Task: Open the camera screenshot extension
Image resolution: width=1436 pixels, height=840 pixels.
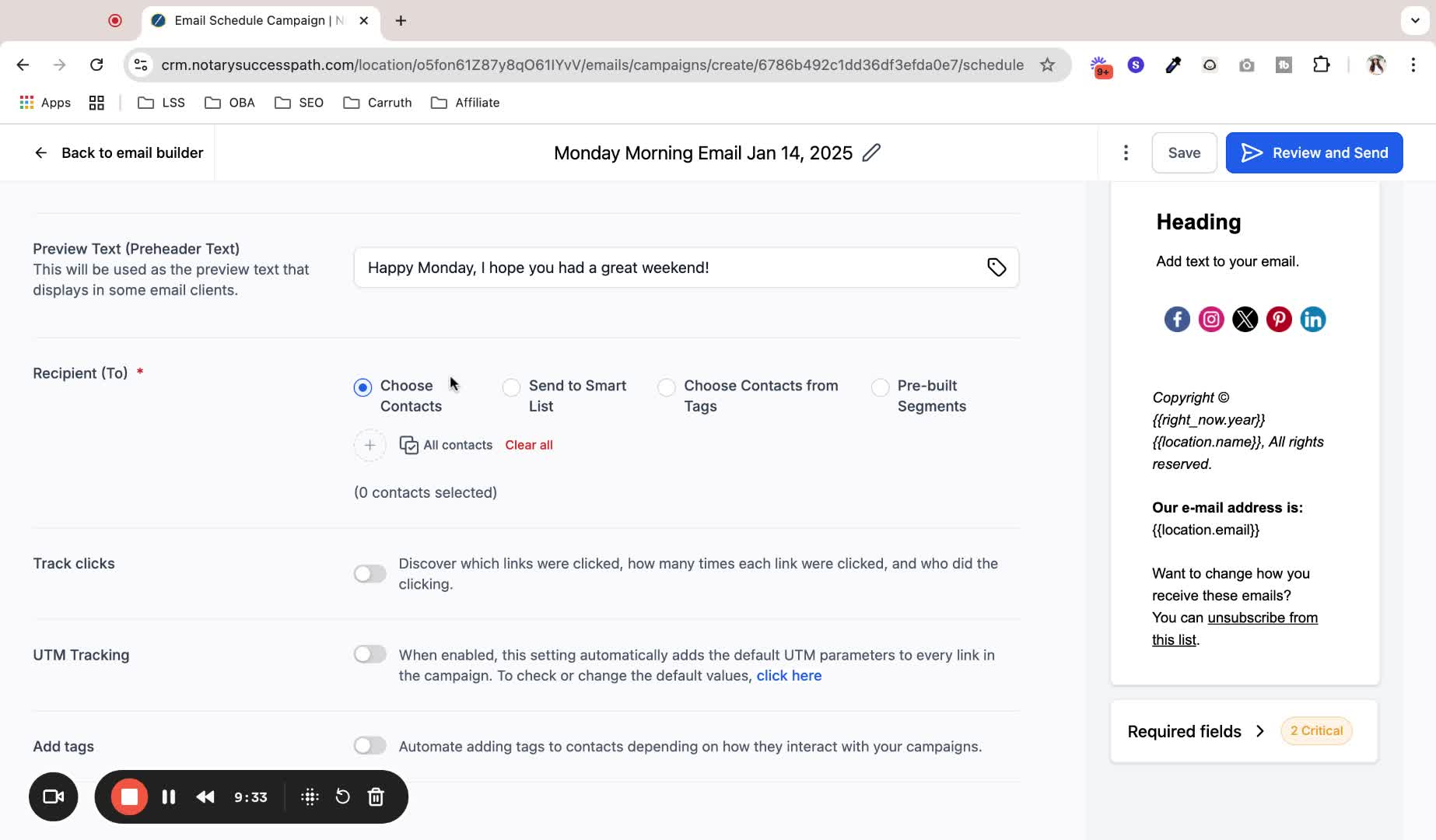Action: (1246, 65)
